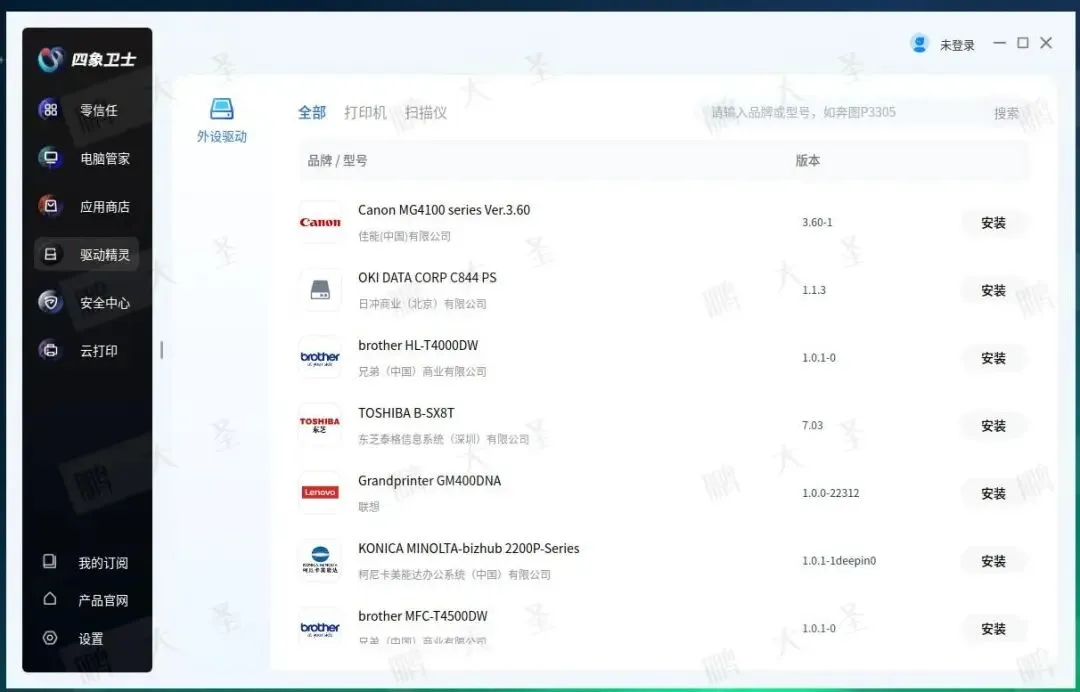
Task: Open the 应用商店 bag icon
Action: point(50,206)
